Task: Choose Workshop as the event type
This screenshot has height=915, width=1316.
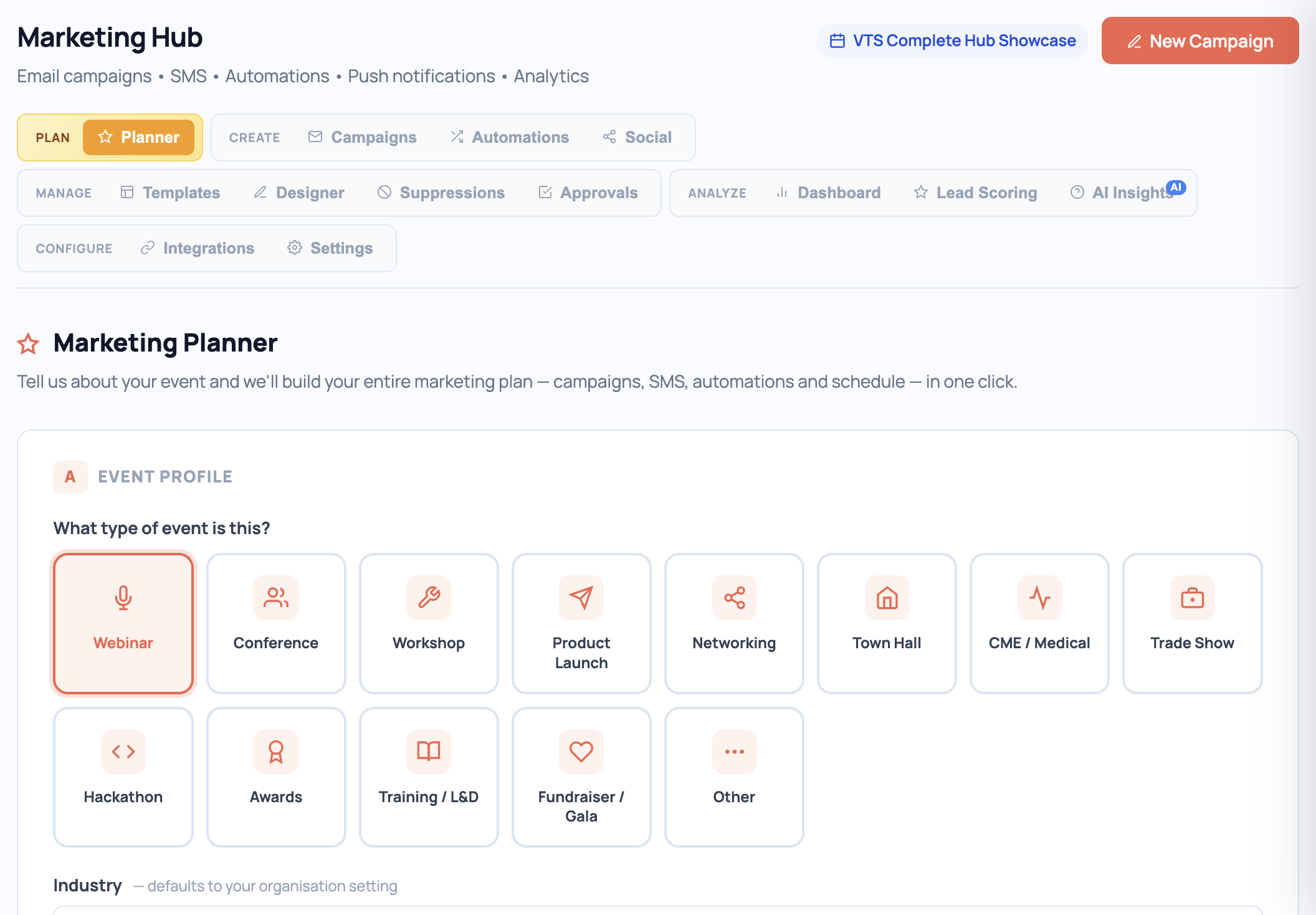Action: coord(429,623)
